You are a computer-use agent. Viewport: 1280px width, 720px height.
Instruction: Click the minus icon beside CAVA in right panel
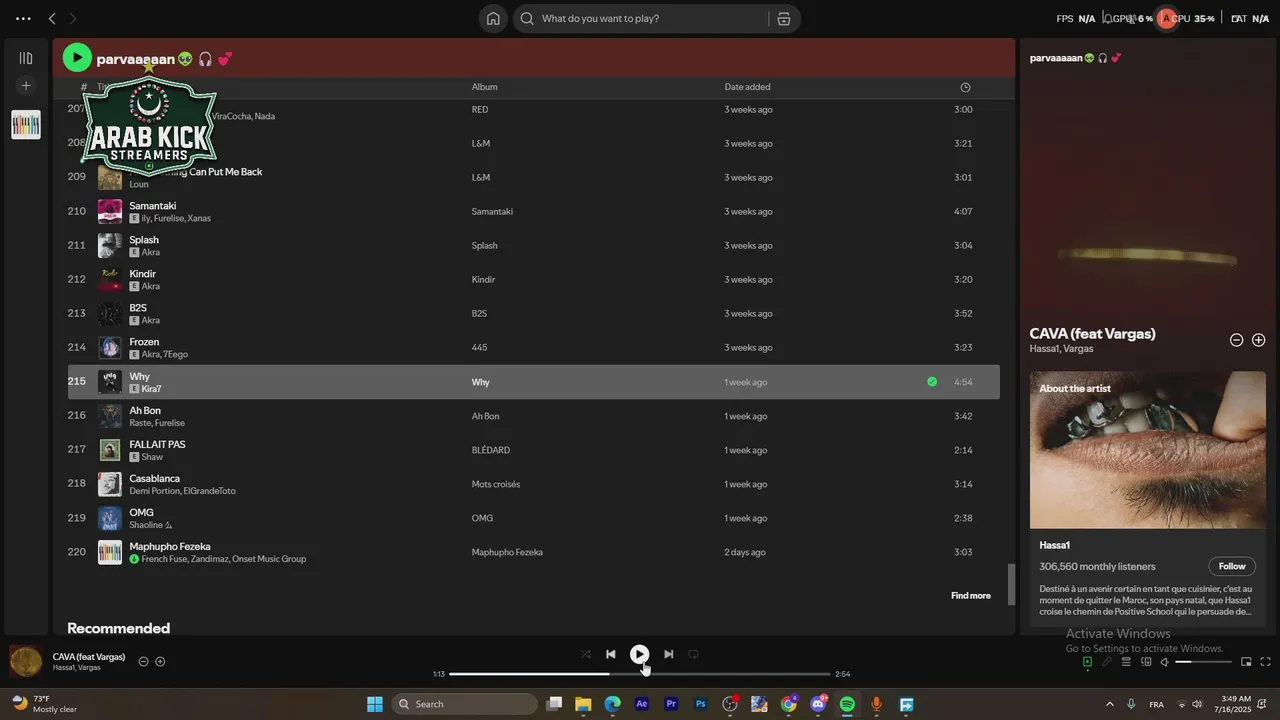1236,340
